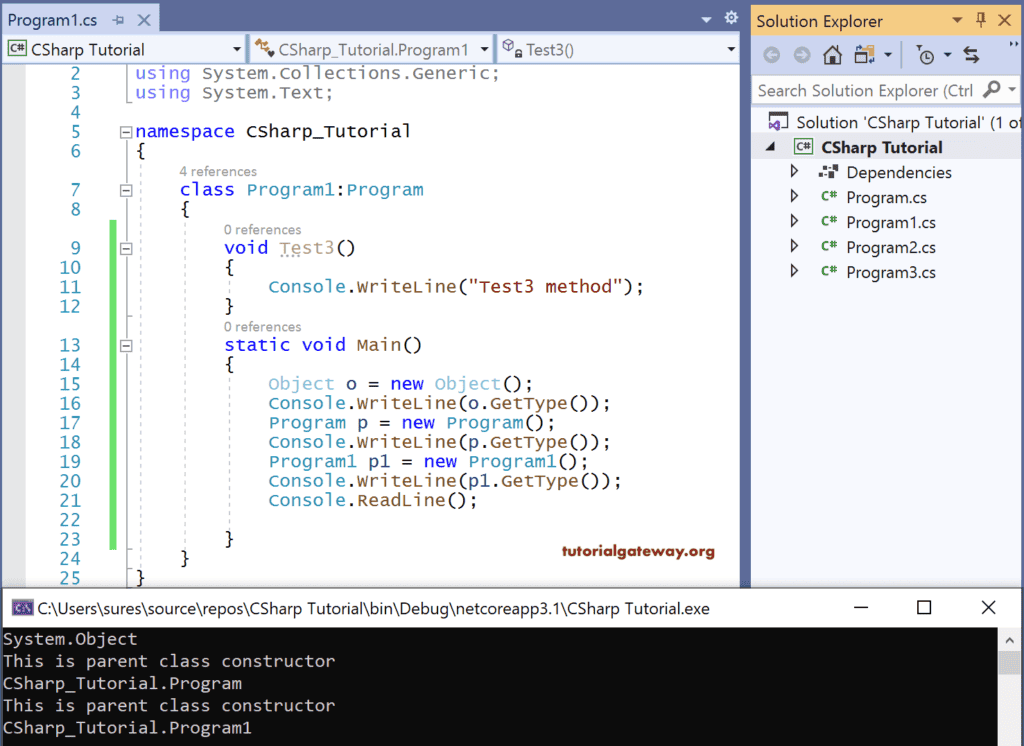1024x746 pixels.
Task: Toggle auto-hide pin for Solution Explorer
Action: [980, 20]
